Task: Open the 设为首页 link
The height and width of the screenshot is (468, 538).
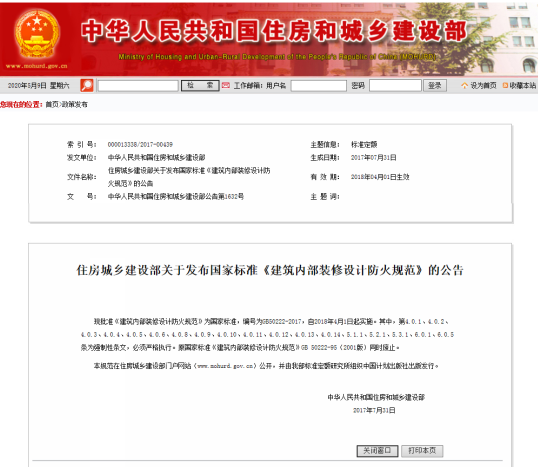Action: coord(483,85)
